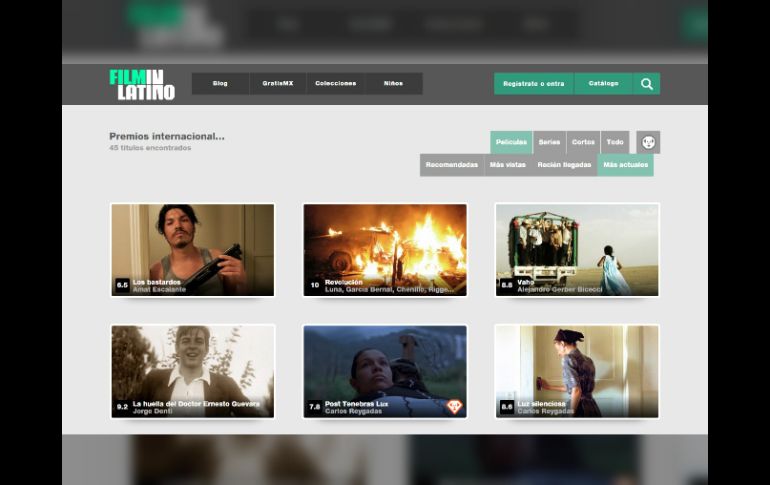Sort by Más vistas
Screen dimensions: 770x485
(508, 165)
